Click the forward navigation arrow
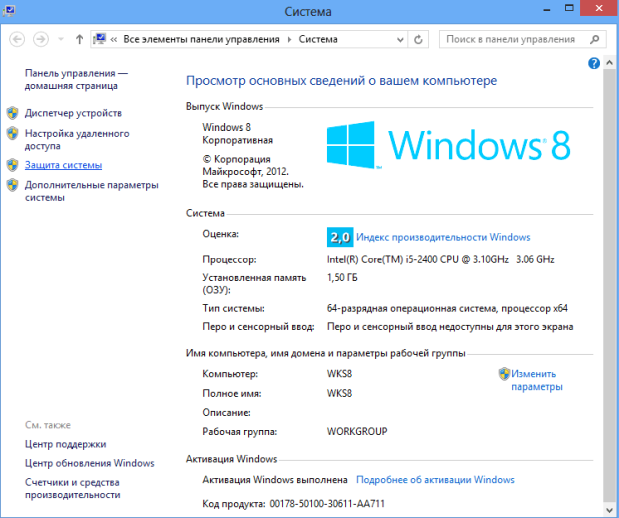This screenshot has height=518, width=619. tap(42, 39)
